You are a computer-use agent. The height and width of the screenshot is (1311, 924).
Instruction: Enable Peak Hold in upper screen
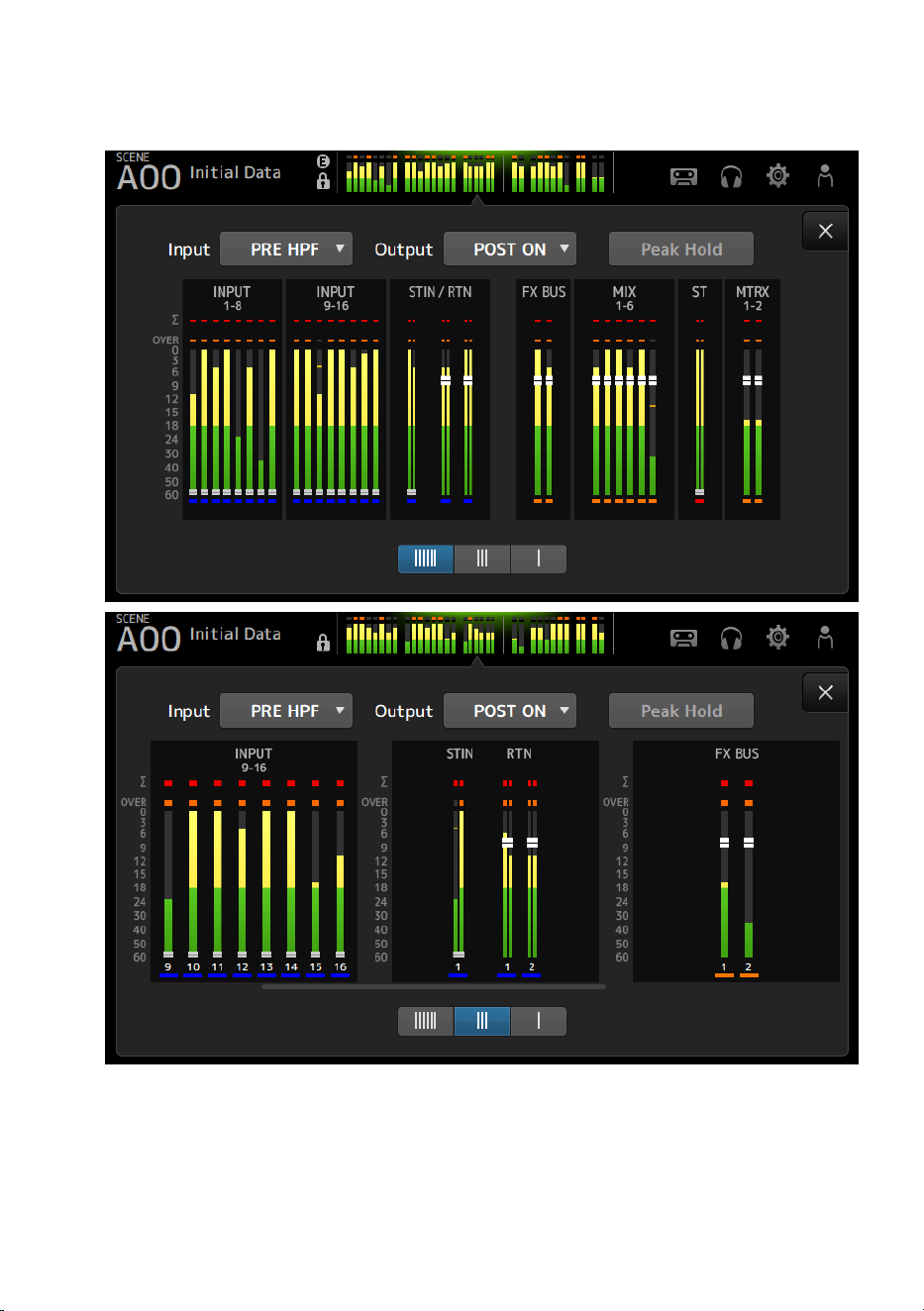(681, 250)
